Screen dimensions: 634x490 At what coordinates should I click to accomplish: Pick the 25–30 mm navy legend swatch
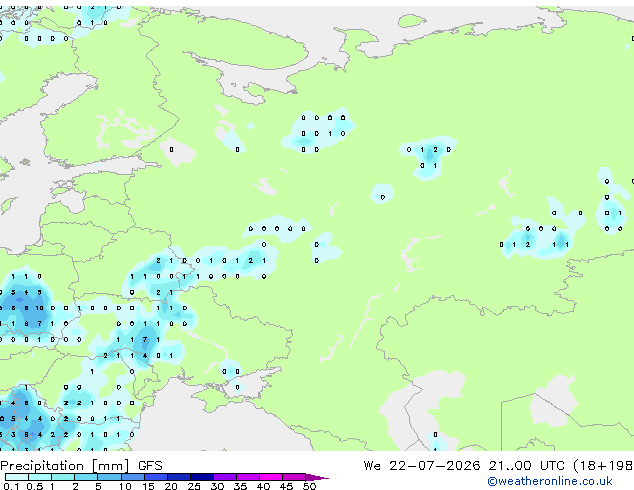(x=201, y=477)
